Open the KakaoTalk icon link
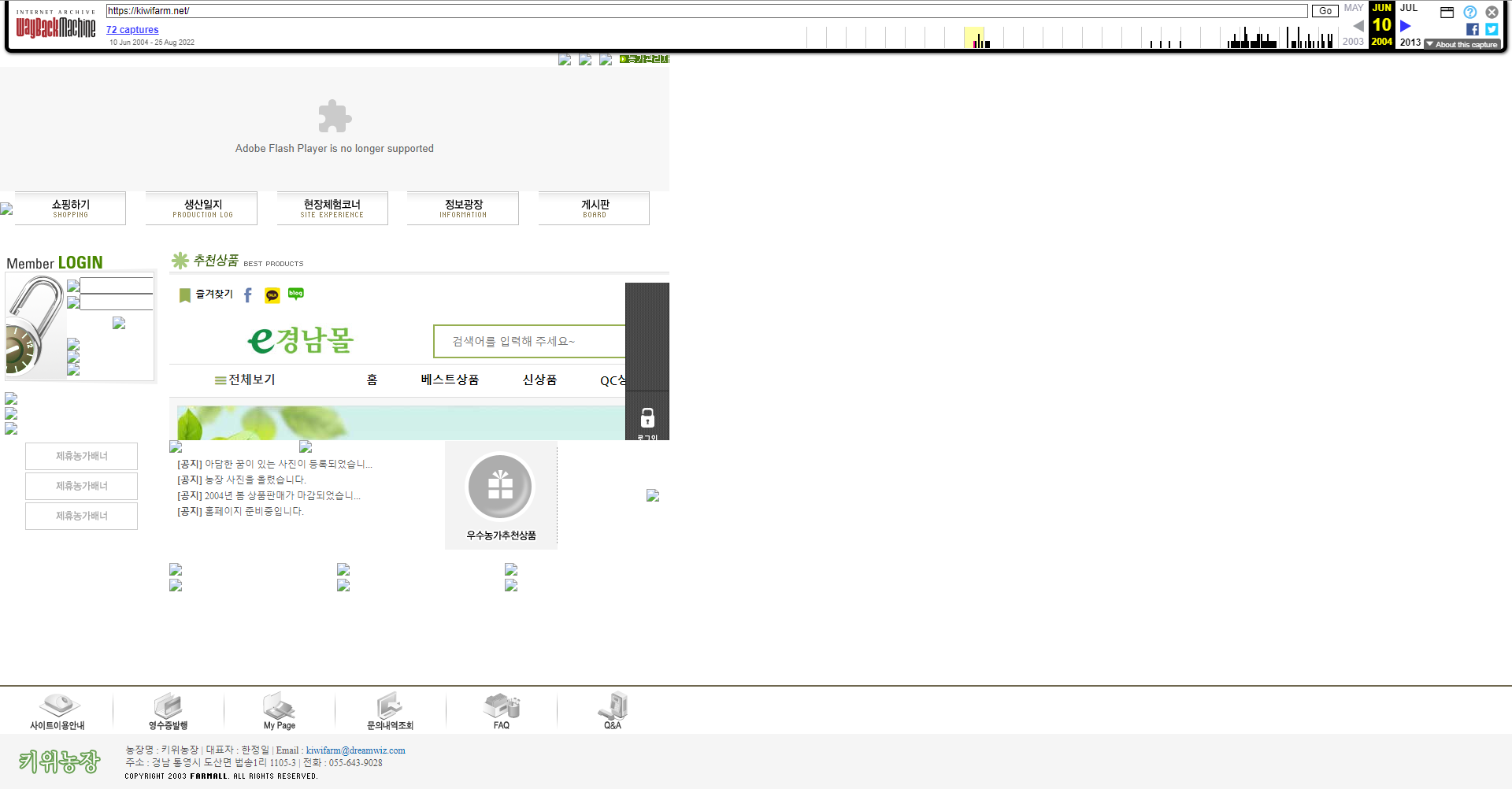Viewport: 1512px width, 789px height. tap(272, 295)
